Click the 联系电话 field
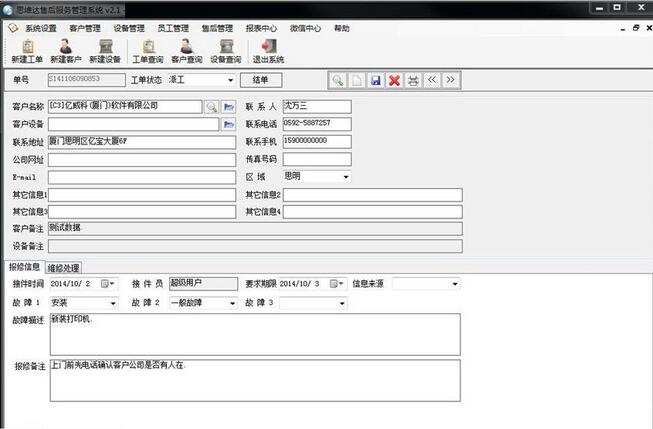 317,124
